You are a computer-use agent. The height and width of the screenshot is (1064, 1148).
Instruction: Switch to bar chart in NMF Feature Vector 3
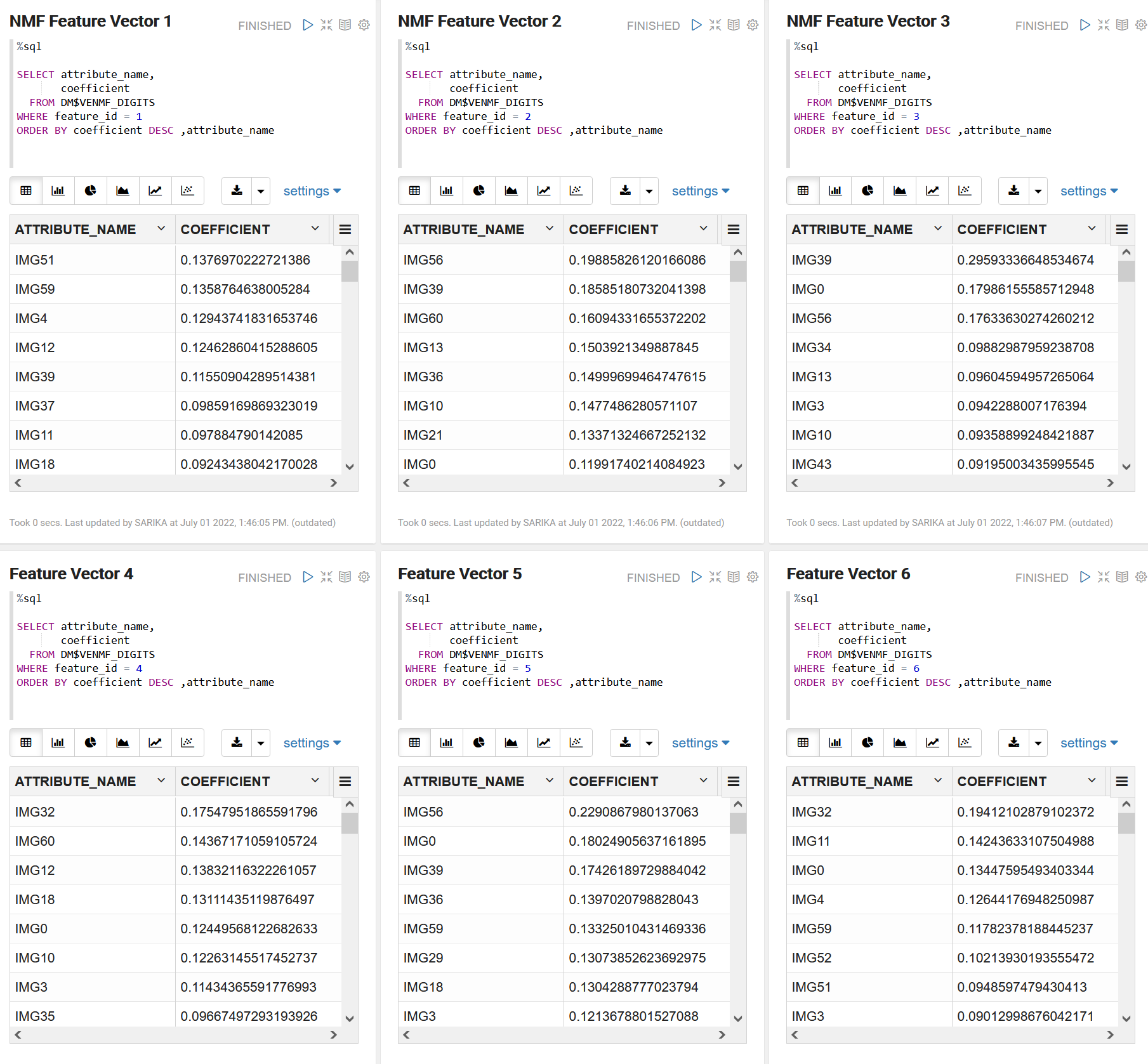(835, 190)
